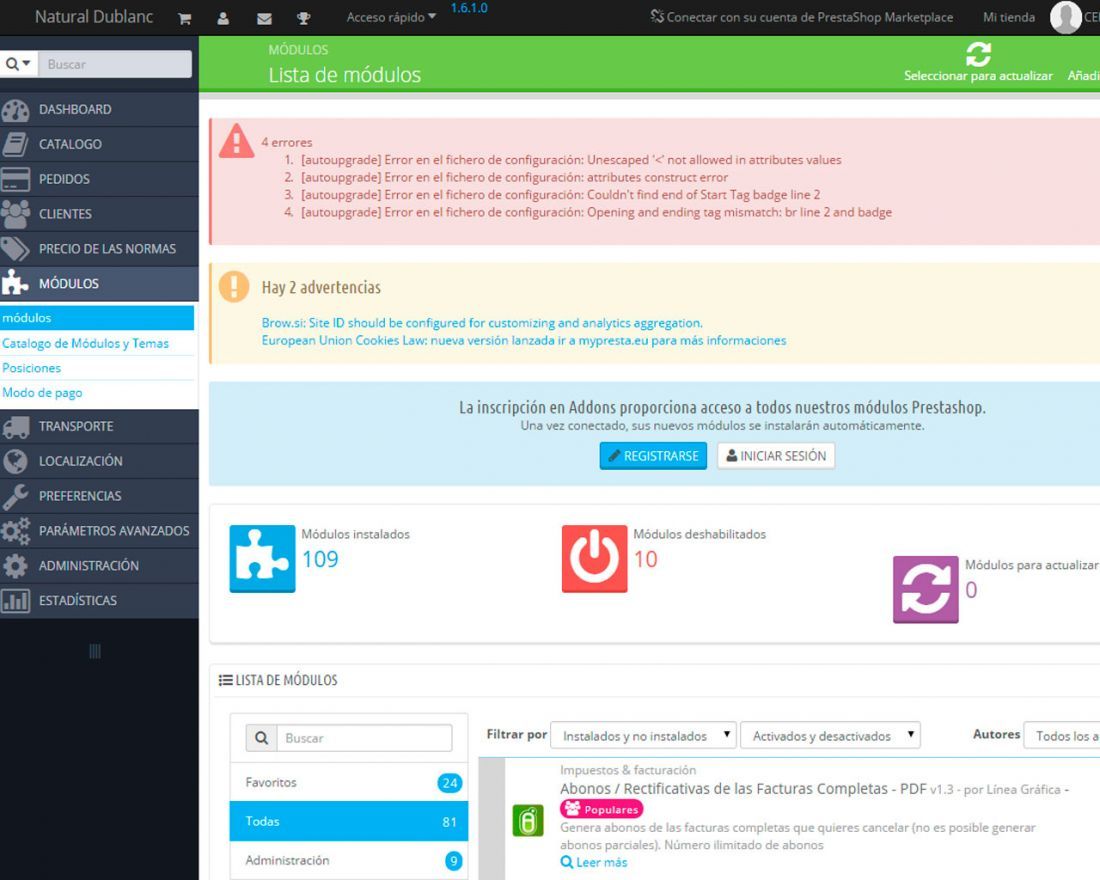1100x880 pixels.
Task: Click the Administración gear icon
Action: (15, 566)
